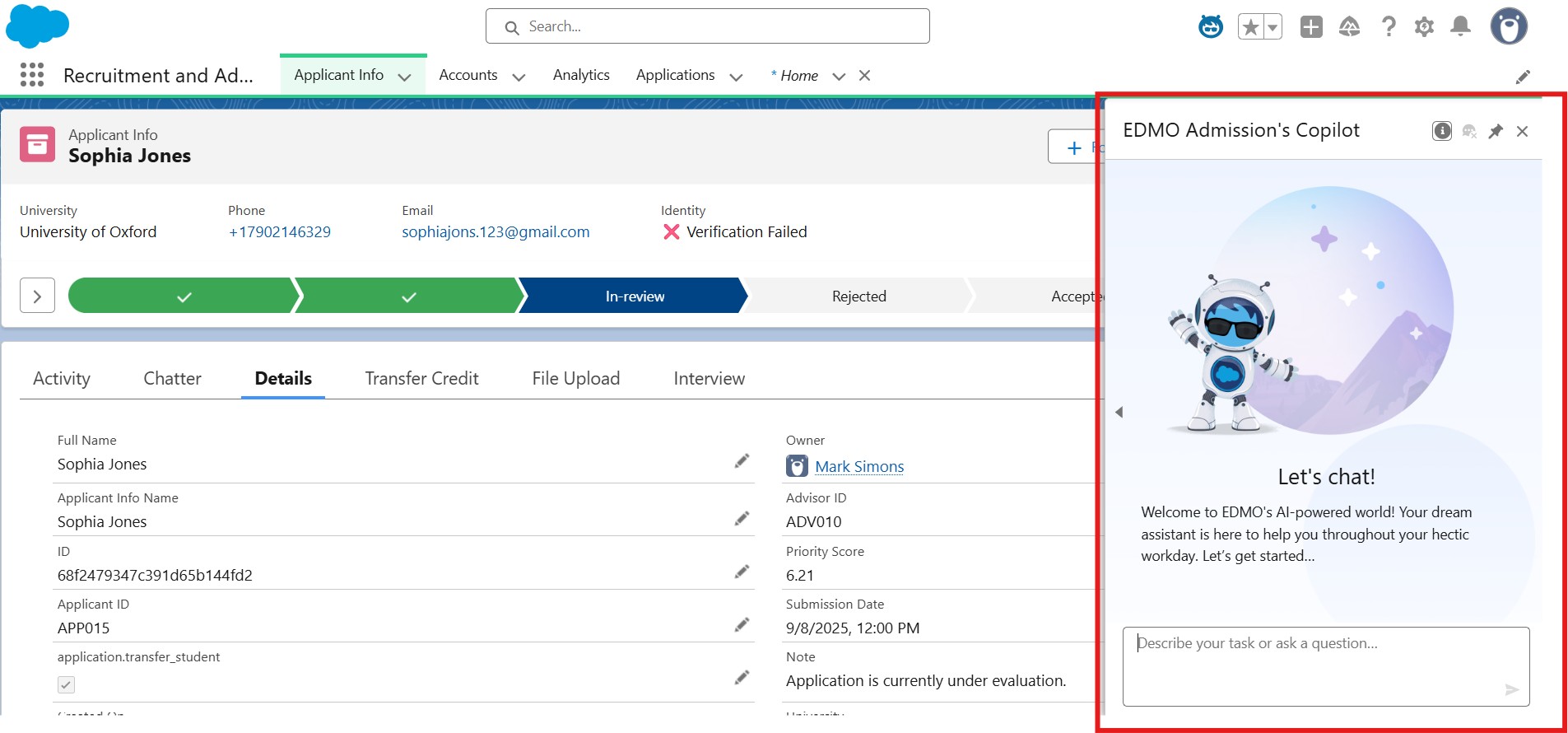The height and width of the screenshot is (733, 1568).
Task: Expand the path details chevron button
Action: (x=37, y=296)
